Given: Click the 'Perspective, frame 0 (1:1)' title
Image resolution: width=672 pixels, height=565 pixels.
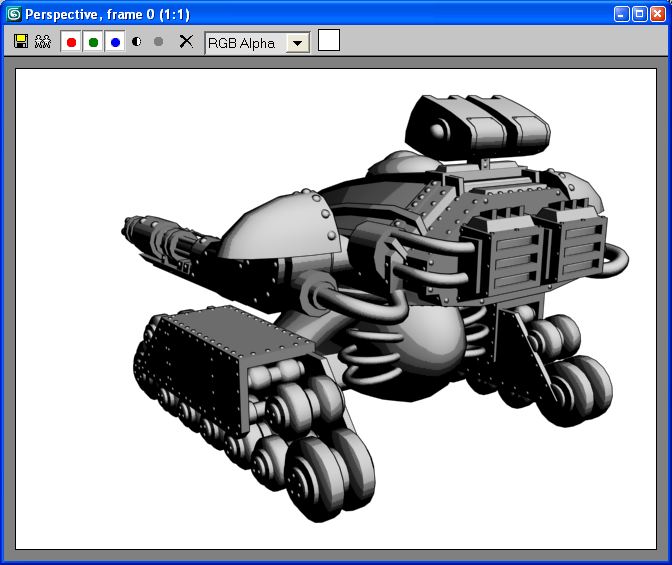Looking at the screenshot, I should pyautogui.click(x=107, y=15).
